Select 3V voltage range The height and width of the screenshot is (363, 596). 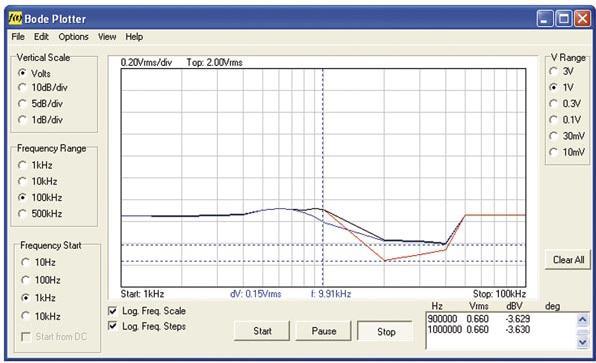(x=554, y=71)
